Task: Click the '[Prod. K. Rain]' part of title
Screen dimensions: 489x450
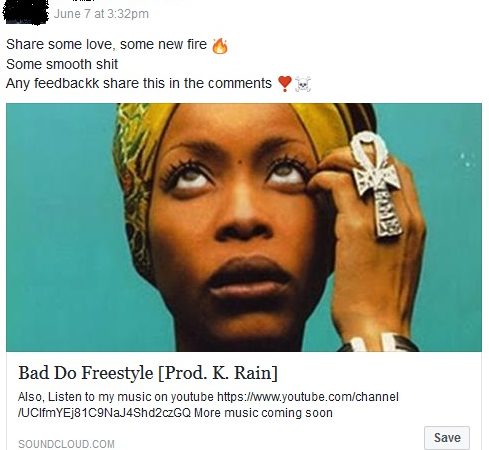Action: pyautogui.click(x=218, y=373)
